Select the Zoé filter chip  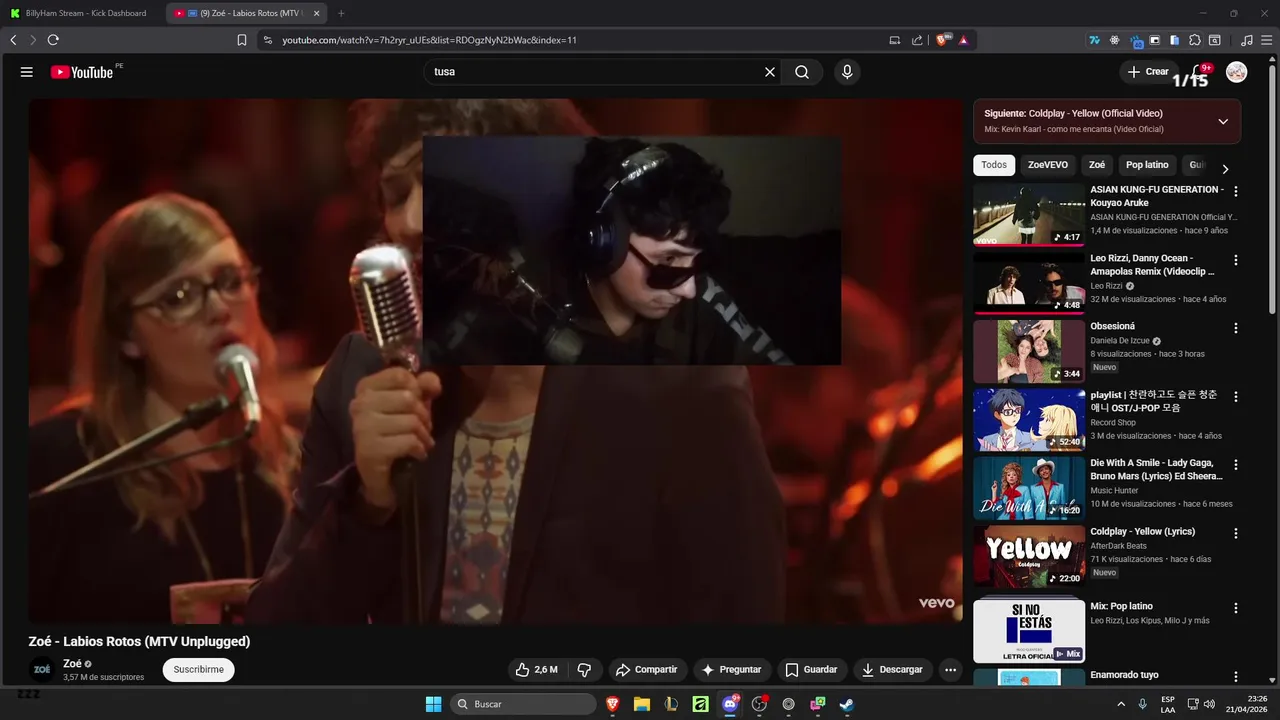click(1097, 165)
